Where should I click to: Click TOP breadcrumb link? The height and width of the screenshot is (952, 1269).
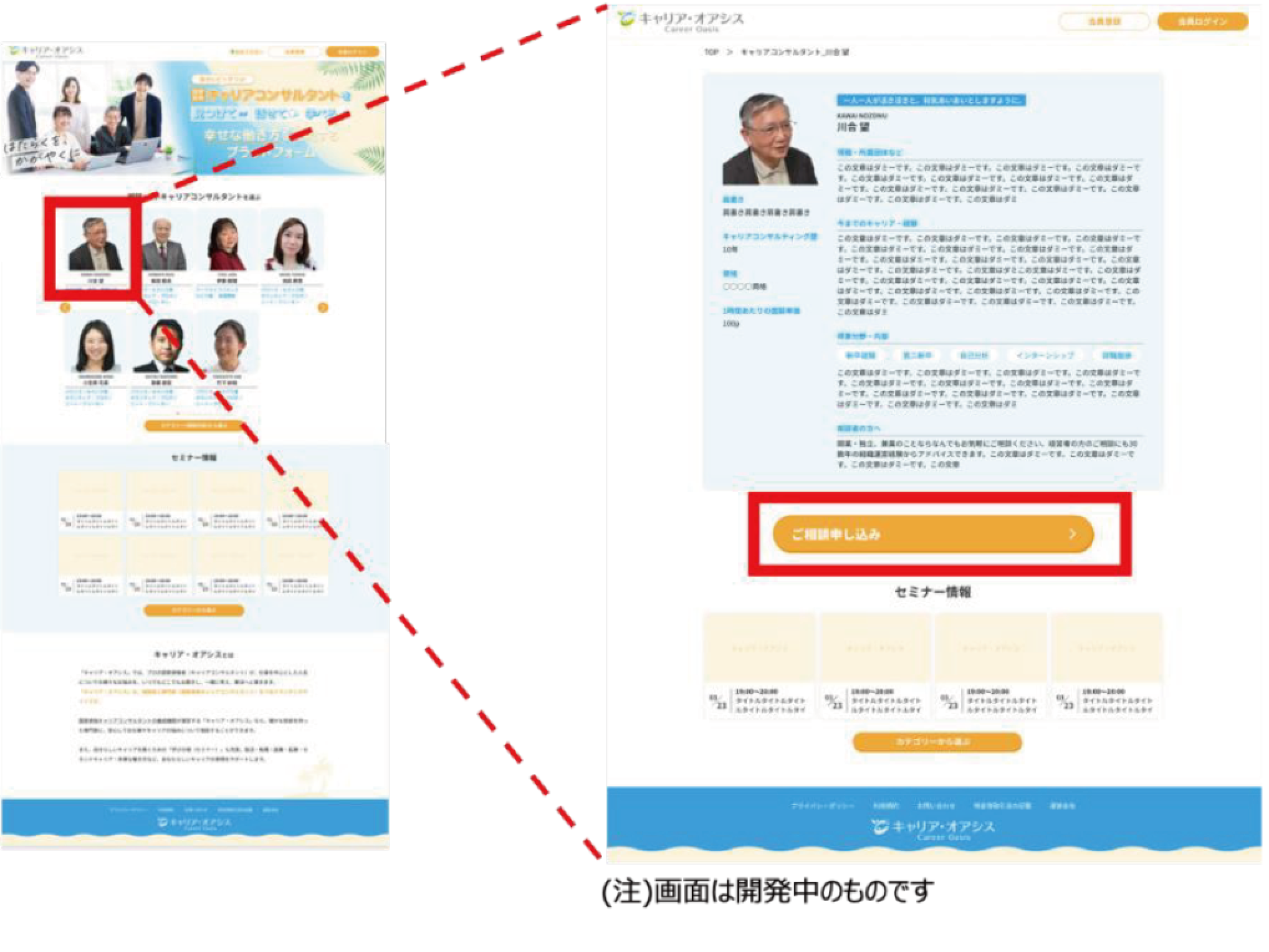click(x=711, y=52)
